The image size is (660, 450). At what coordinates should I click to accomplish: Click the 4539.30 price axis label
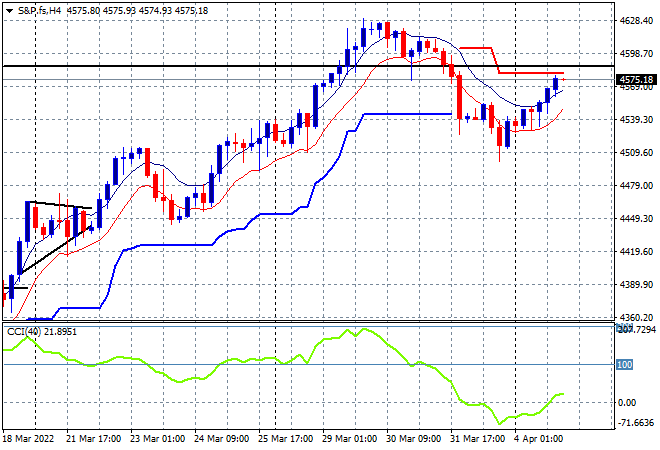coord(636,120)
